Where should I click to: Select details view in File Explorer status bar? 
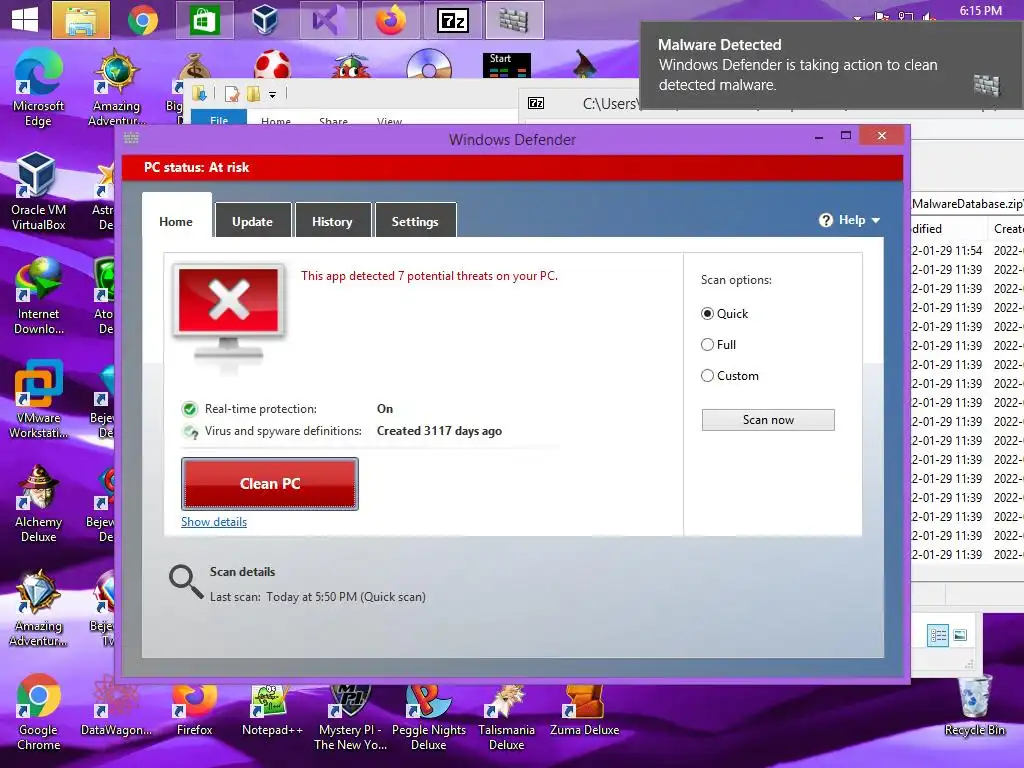[938, 635]
